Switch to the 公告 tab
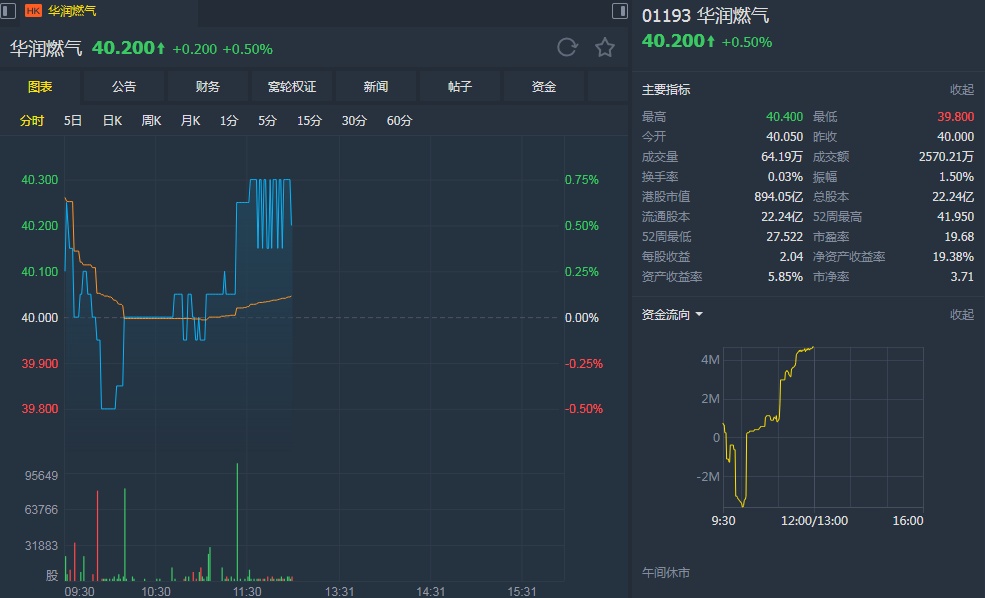Image resolution: width=985 pixels, height=598 pixels. tap(124, 87)
